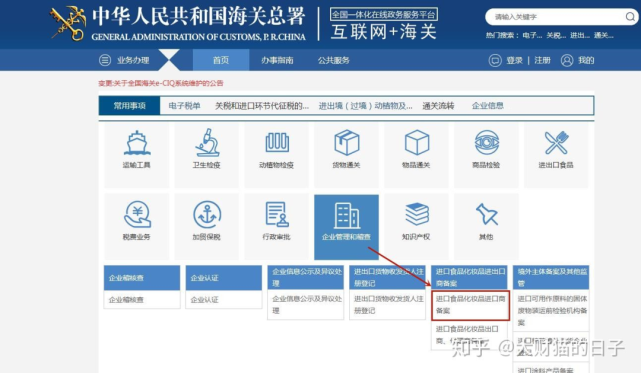Click the customs key emblem logo
The width and height of the screenshot is (641, 373).
click(68, 24)
